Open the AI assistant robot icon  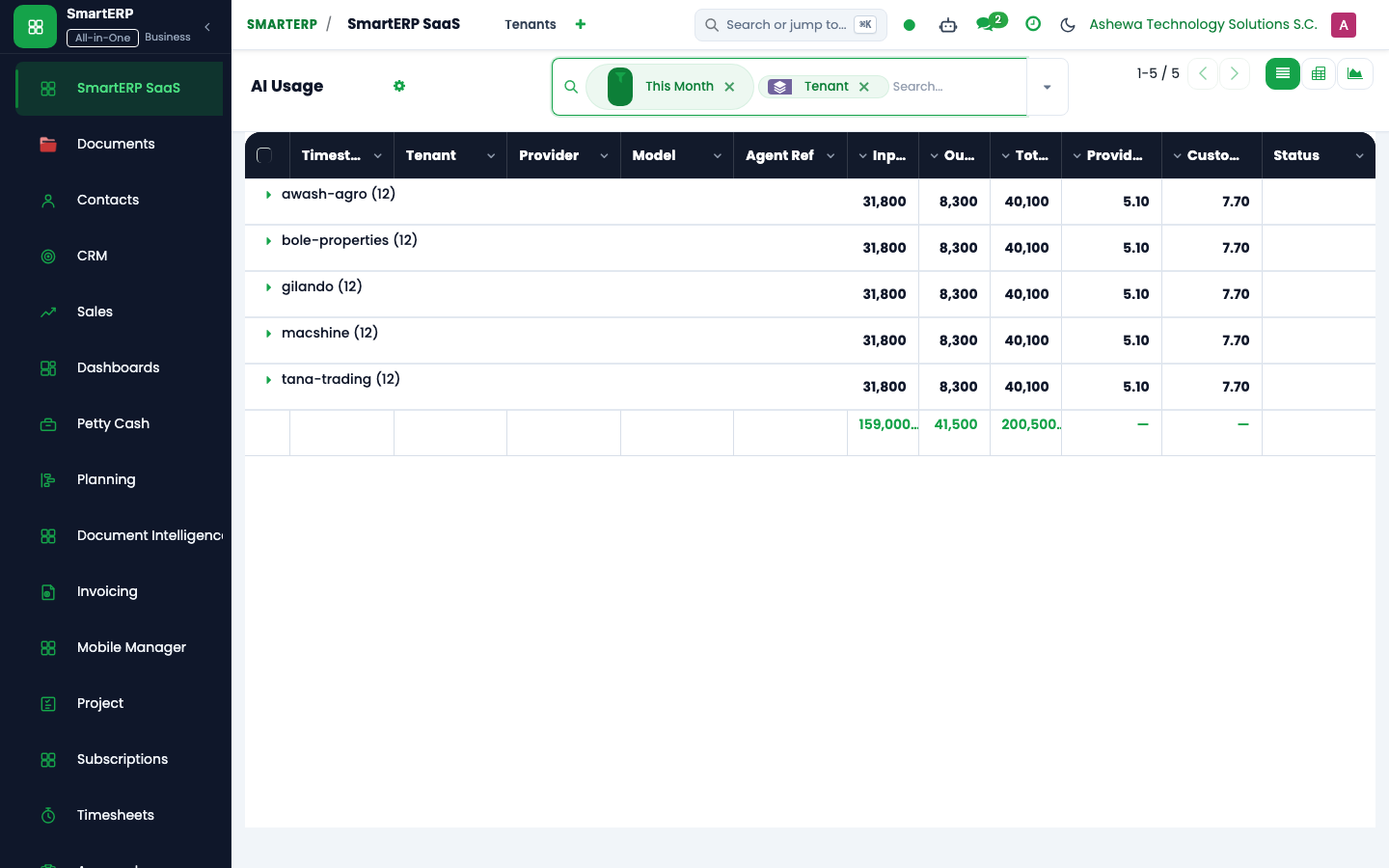(948, 25)
